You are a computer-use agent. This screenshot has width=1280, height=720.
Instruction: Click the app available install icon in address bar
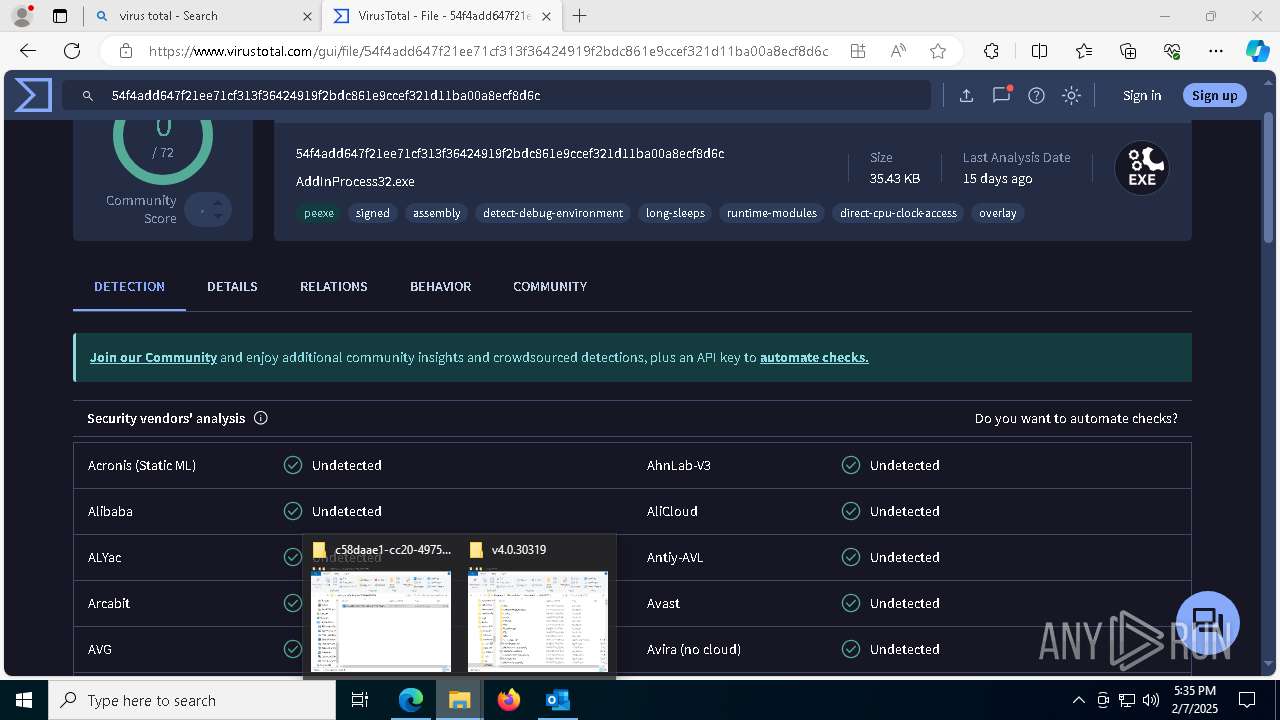pos(858,51)
